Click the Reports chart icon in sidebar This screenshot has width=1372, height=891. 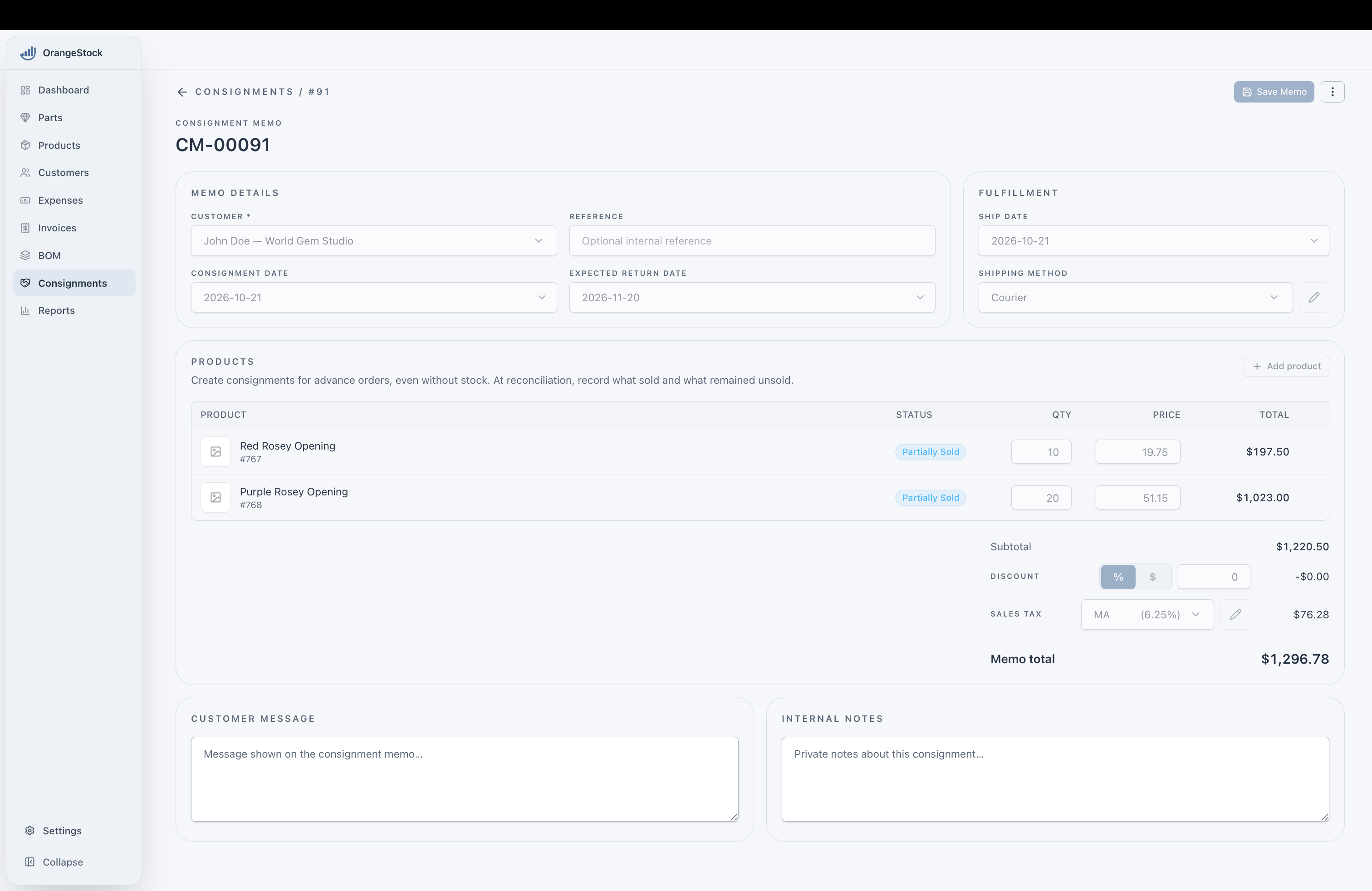[x=25, y=311]
